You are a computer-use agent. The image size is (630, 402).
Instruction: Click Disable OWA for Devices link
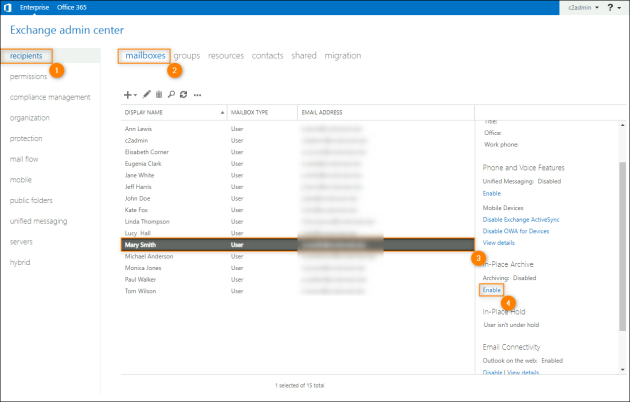[516, 231]
